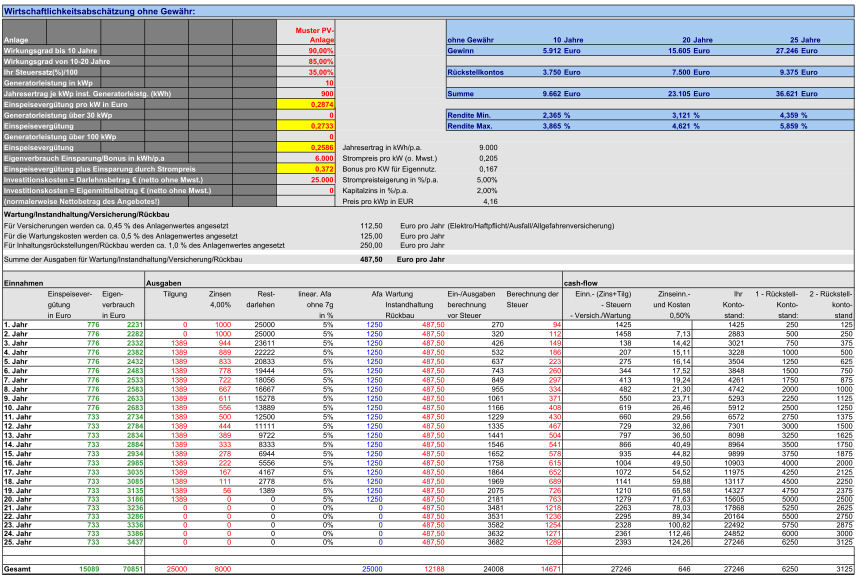
Task: Select the Kapitalzins value 2,00%
Action: (487, 191)
